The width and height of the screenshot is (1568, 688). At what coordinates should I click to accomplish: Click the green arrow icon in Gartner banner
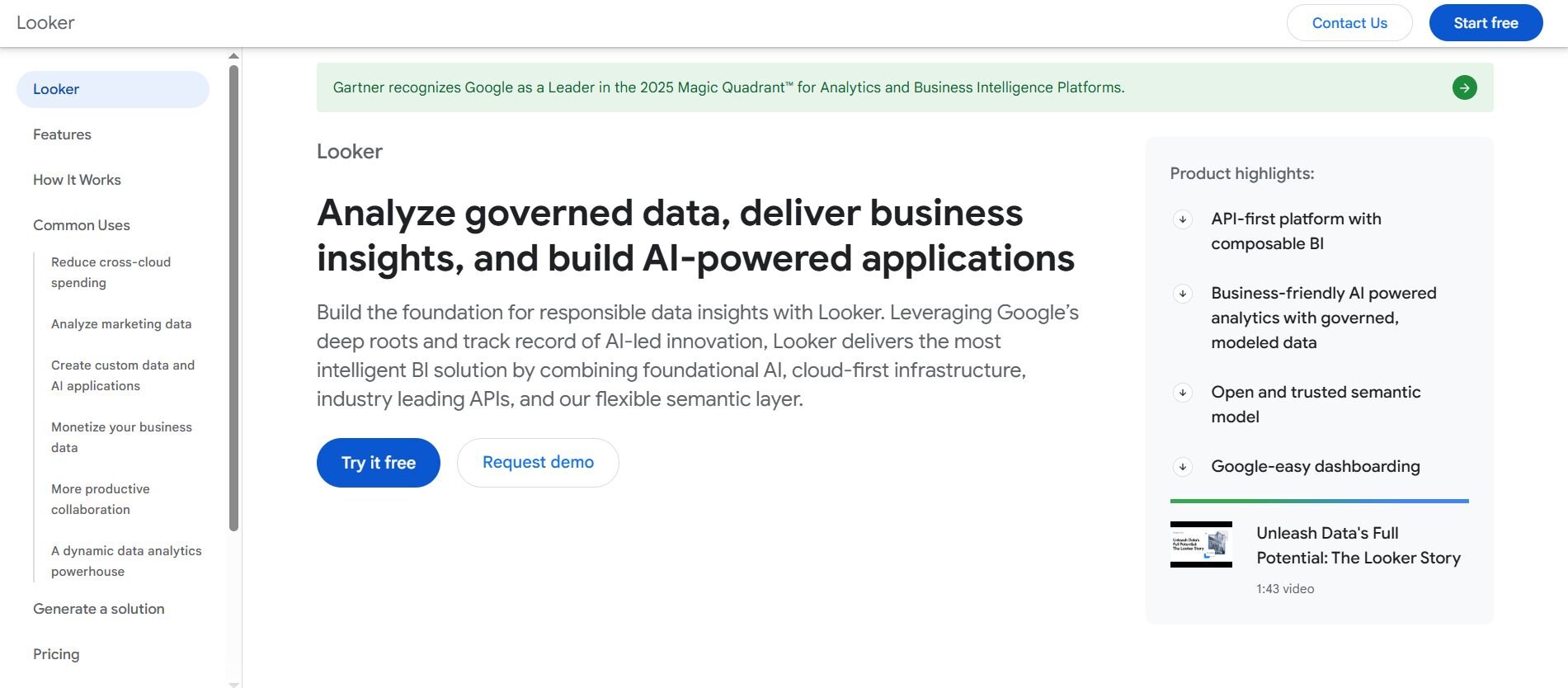[x=1464, y=87]
